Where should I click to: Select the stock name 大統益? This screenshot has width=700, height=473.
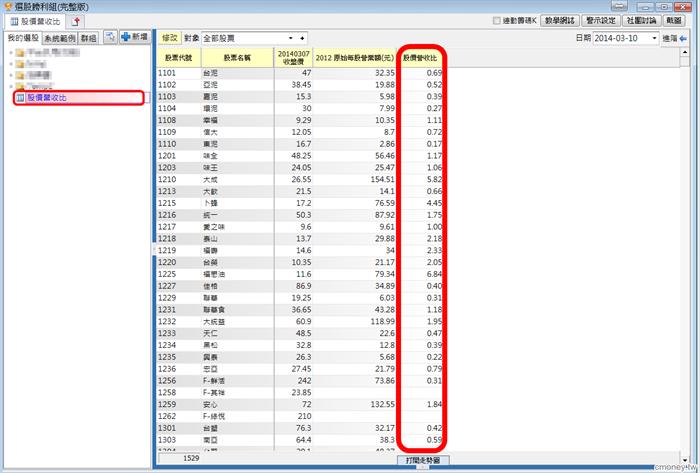pyautogui.click(x=214, y=322)
